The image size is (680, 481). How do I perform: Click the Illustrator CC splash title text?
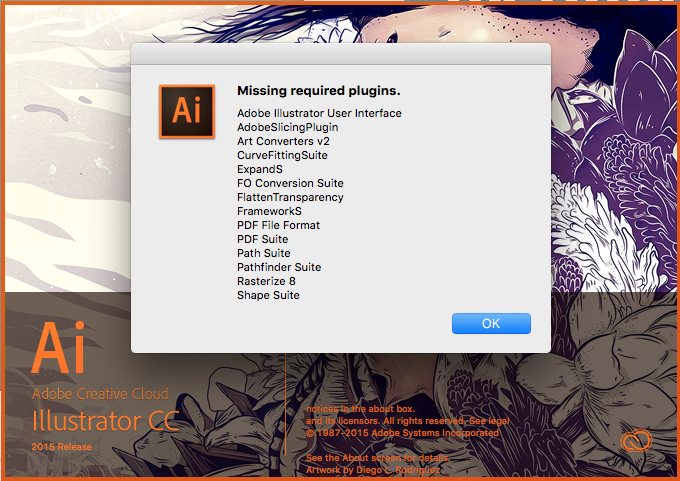105,421
